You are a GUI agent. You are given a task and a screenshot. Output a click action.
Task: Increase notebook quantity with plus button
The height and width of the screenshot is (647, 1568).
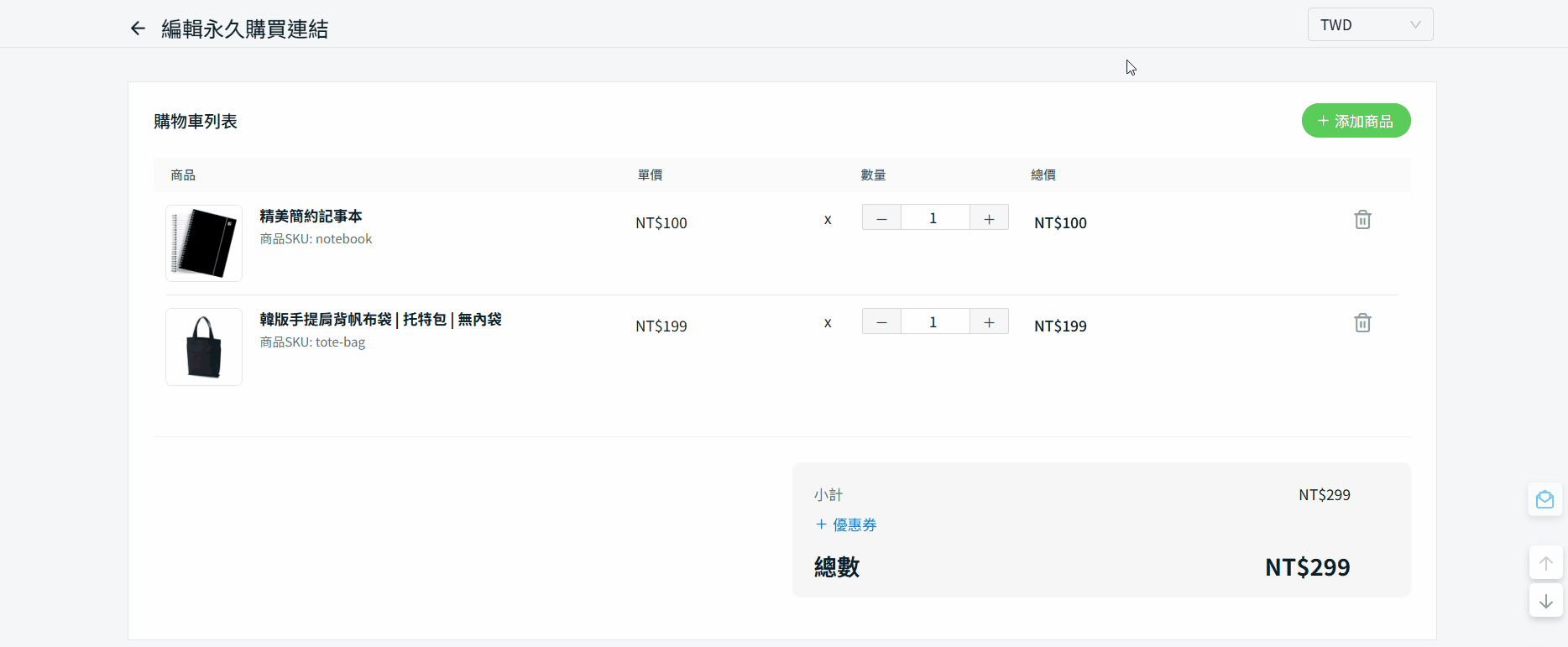[989, 218]
